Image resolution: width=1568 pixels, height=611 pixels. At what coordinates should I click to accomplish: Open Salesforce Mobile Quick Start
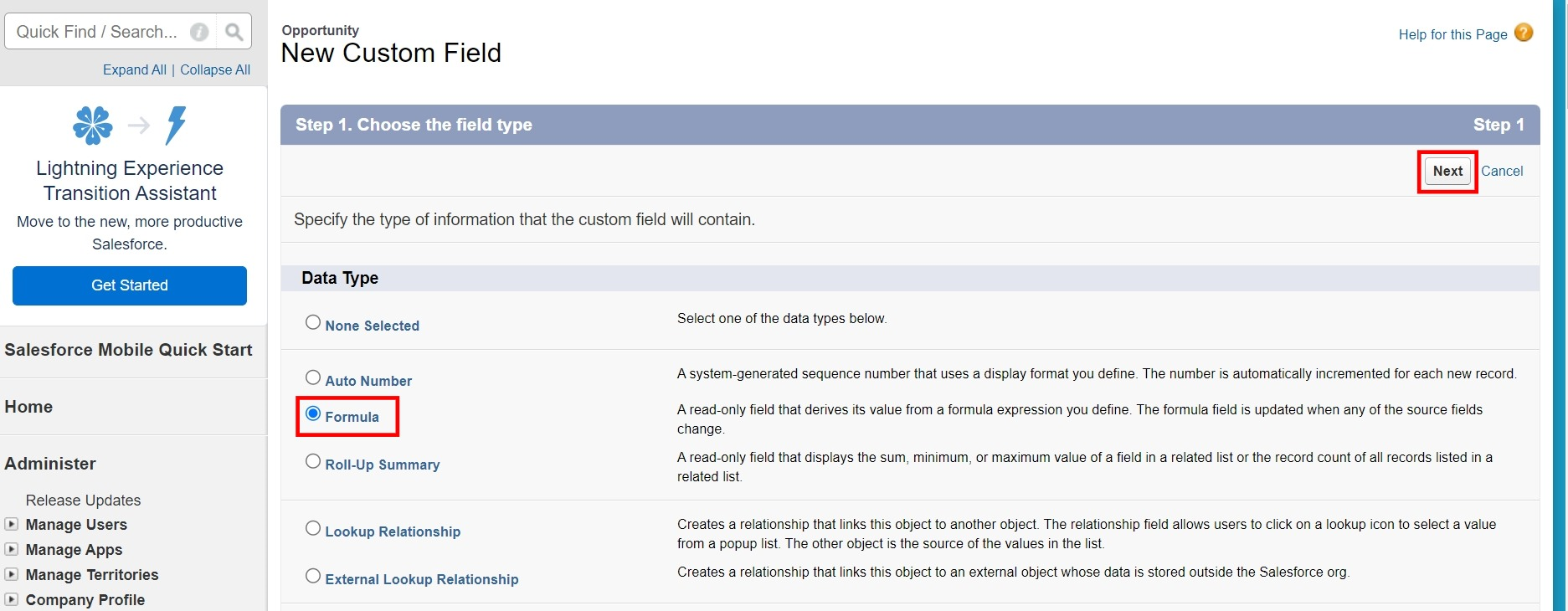pyautogui.click(x=128, y=350)
